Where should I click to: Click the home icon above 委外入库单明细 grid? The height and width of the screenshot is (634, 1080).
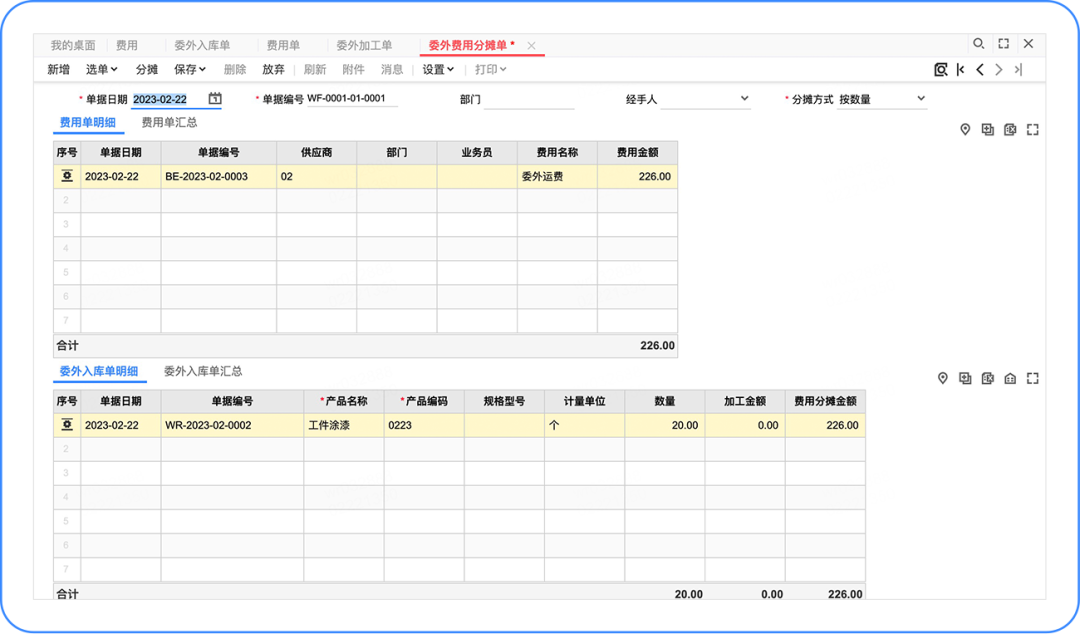[x=1010, y=378]
